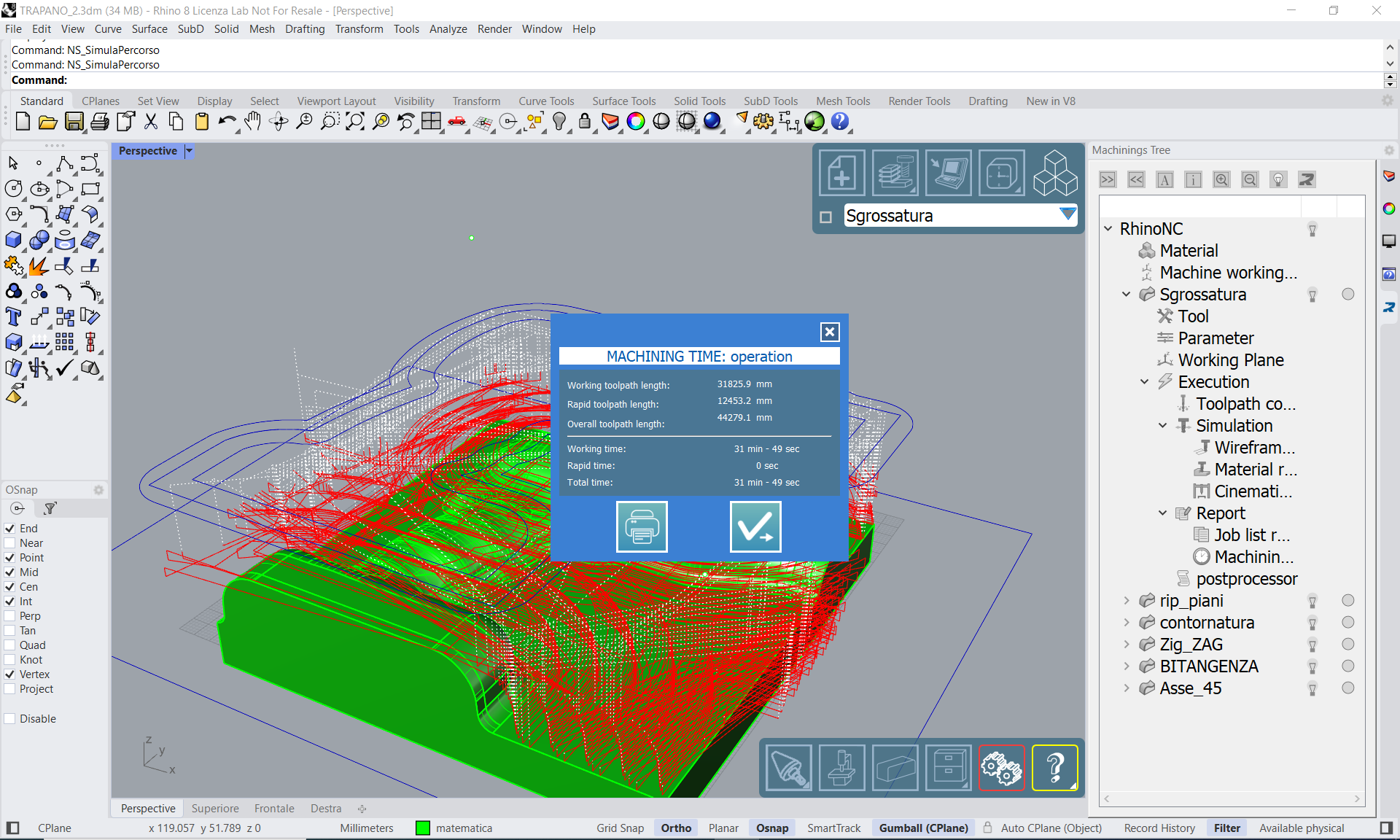The image size is (1400, 840).
Task: Click the New file icon in the Standard toolbar
Action: pyautogui.click(x=23, y=122)
